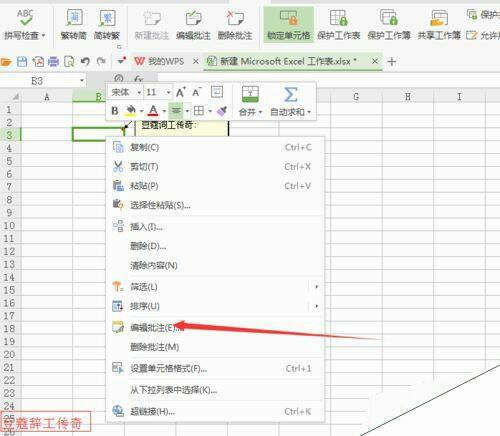Screen dimensions: 500x436
Task: Click the select-all corner of the grid
Action: tap(15, 97)
